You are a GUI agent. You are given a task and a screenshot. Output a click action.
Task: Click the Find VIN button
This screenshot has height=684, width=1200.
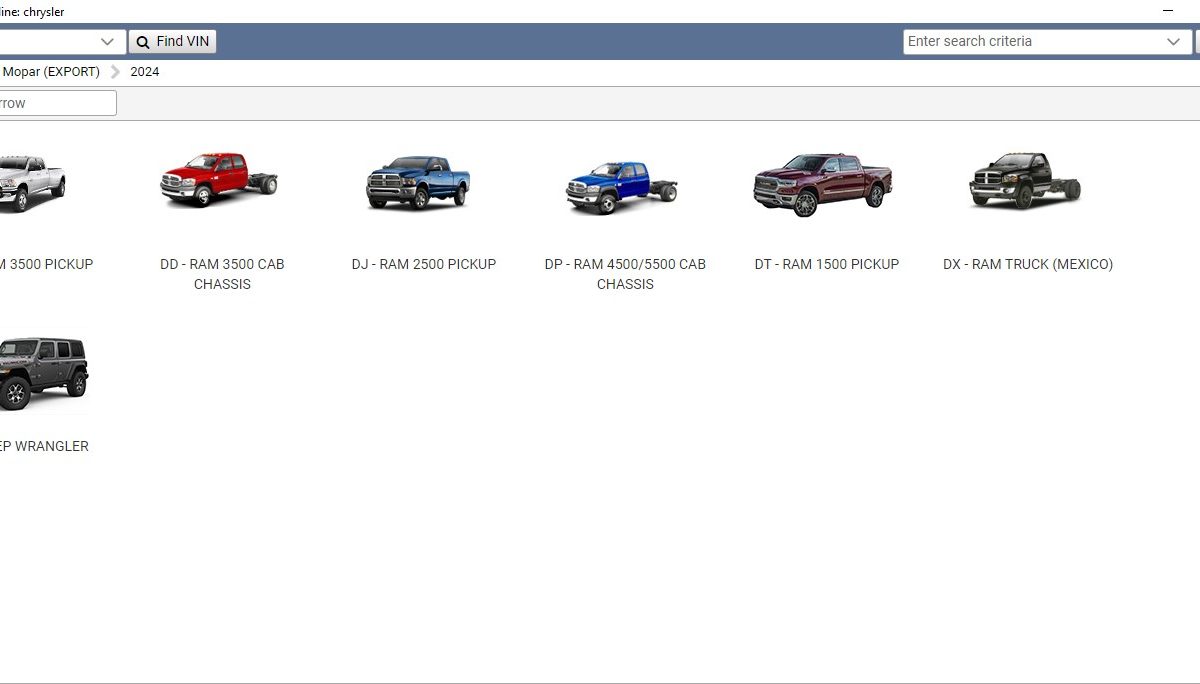click(x=172, y=41)
